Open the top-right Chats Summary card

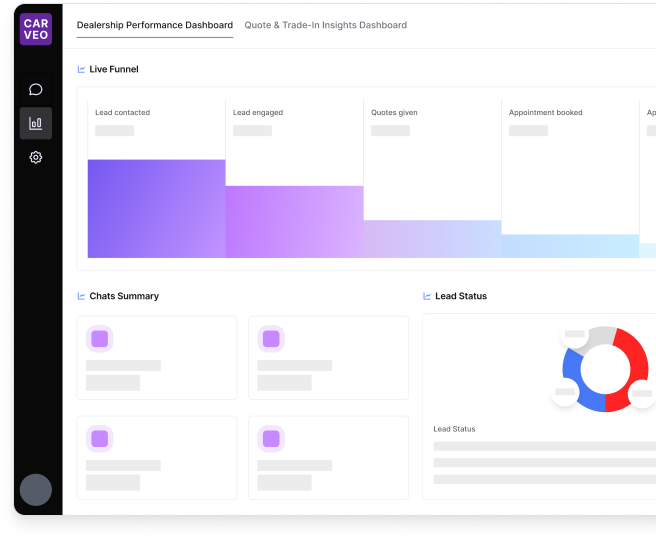[328, 358]
